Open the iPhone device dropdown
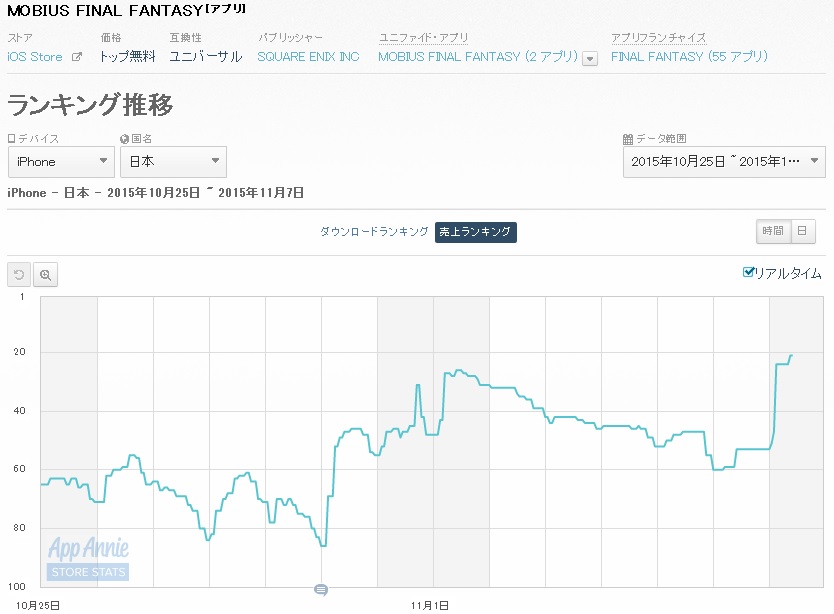Viewport: 834px width, 614px height. (61, 162)
